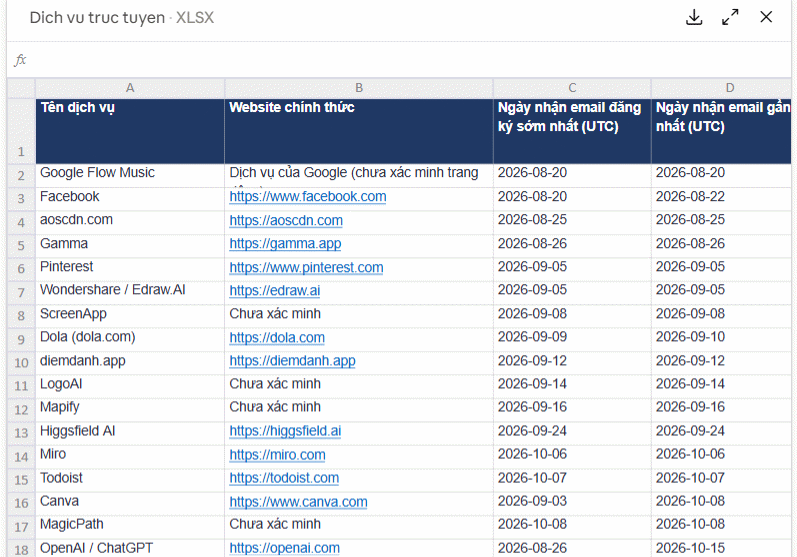Select Higgsfield AI's earliest date 2026-09-24
Screen dimensions: 797x557
(x=572, y=432)
